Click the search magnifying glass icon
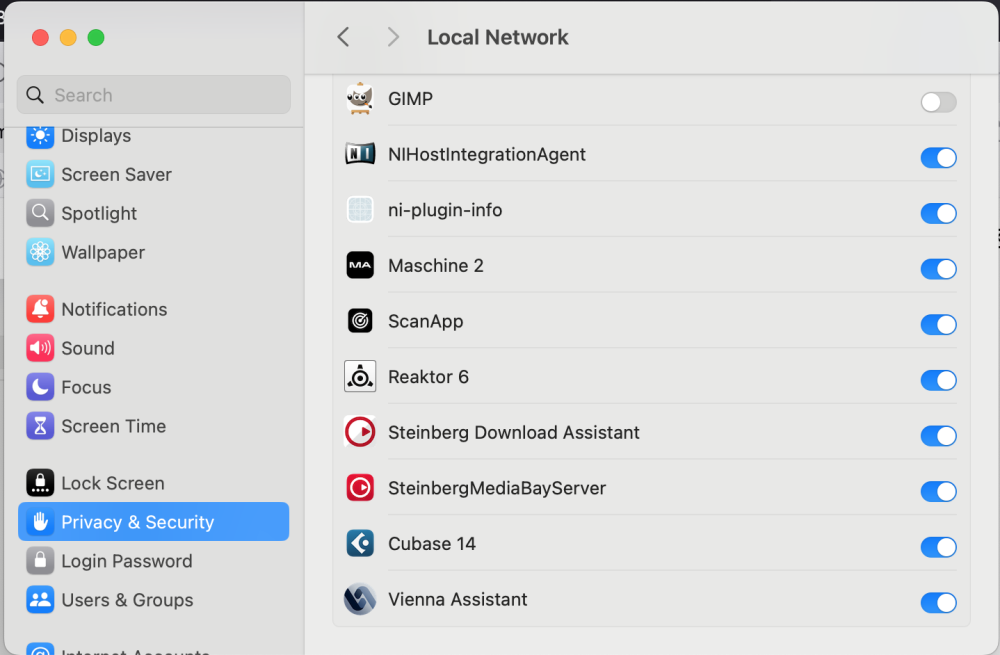Screen dimensions: 1000x655 tap(35, 95)
